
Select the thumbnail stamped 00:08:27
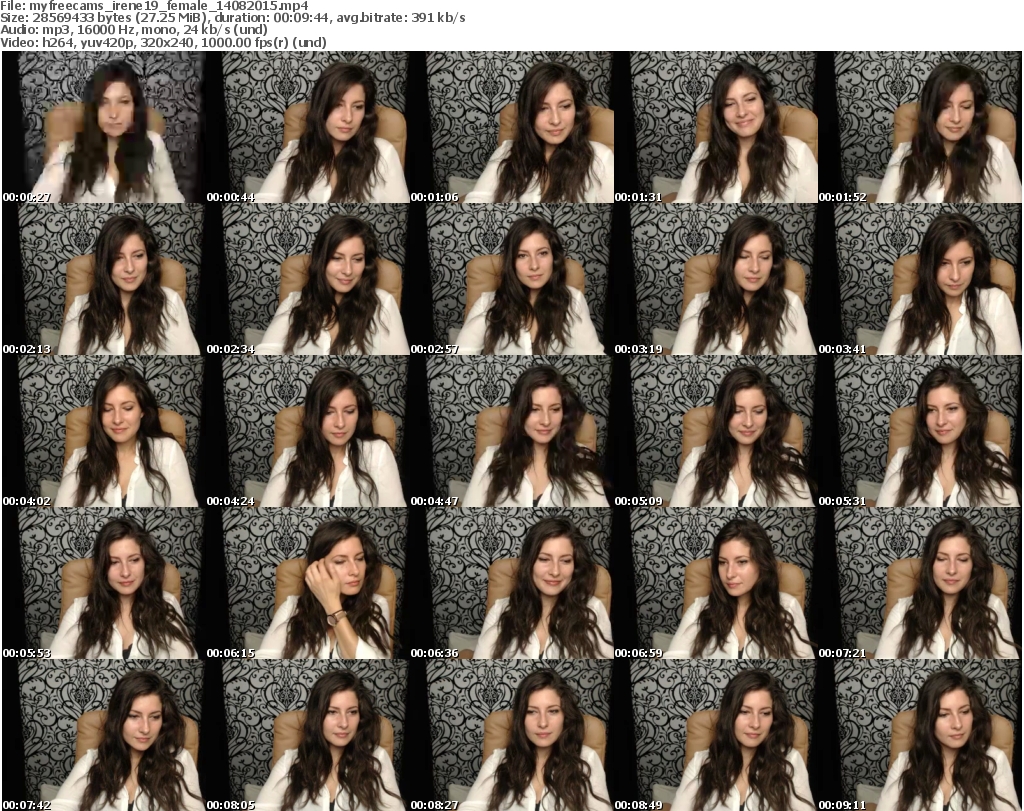[511, 735]
